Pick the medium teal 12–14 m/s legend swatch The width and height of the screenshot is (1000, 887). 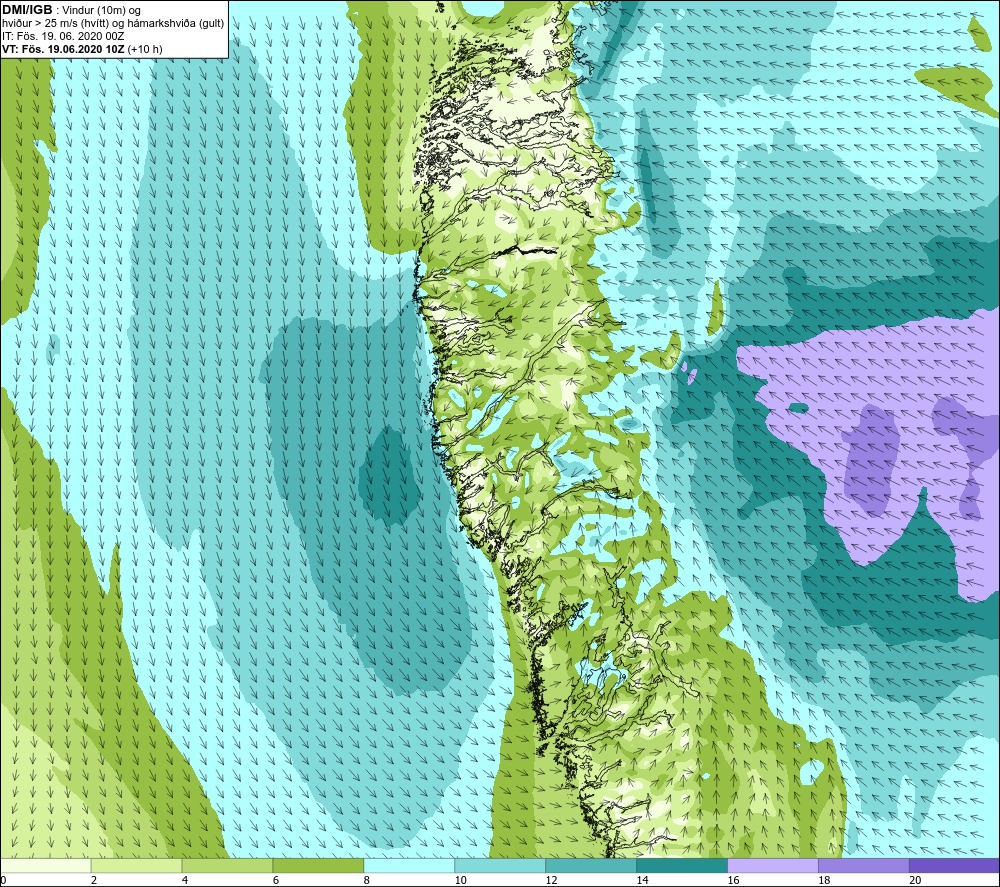click(x=591, y=865)
